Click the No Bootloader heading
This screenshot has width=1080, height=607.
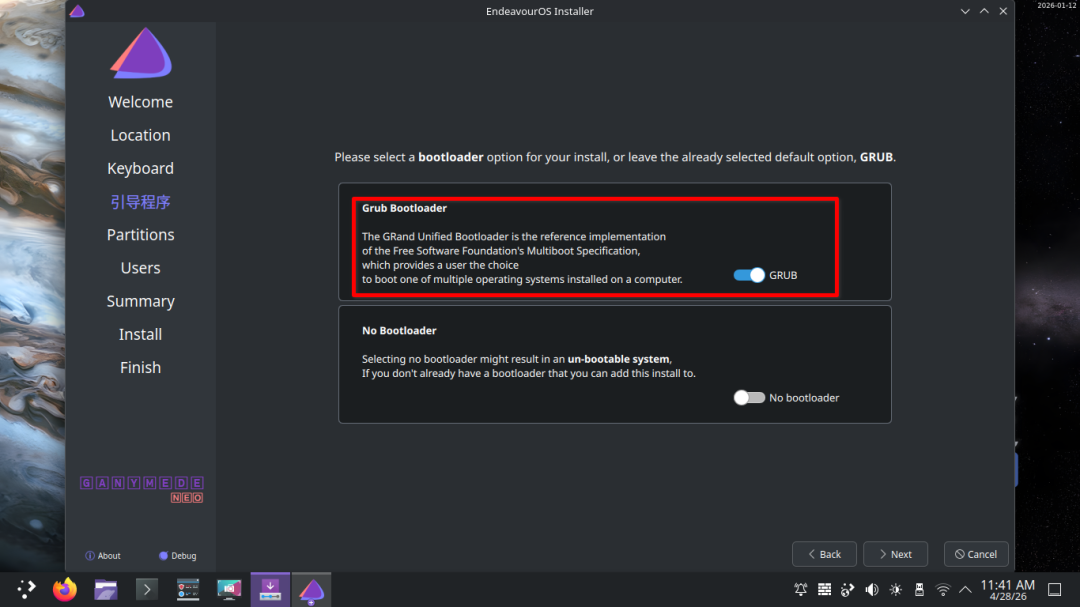point(399,331)
